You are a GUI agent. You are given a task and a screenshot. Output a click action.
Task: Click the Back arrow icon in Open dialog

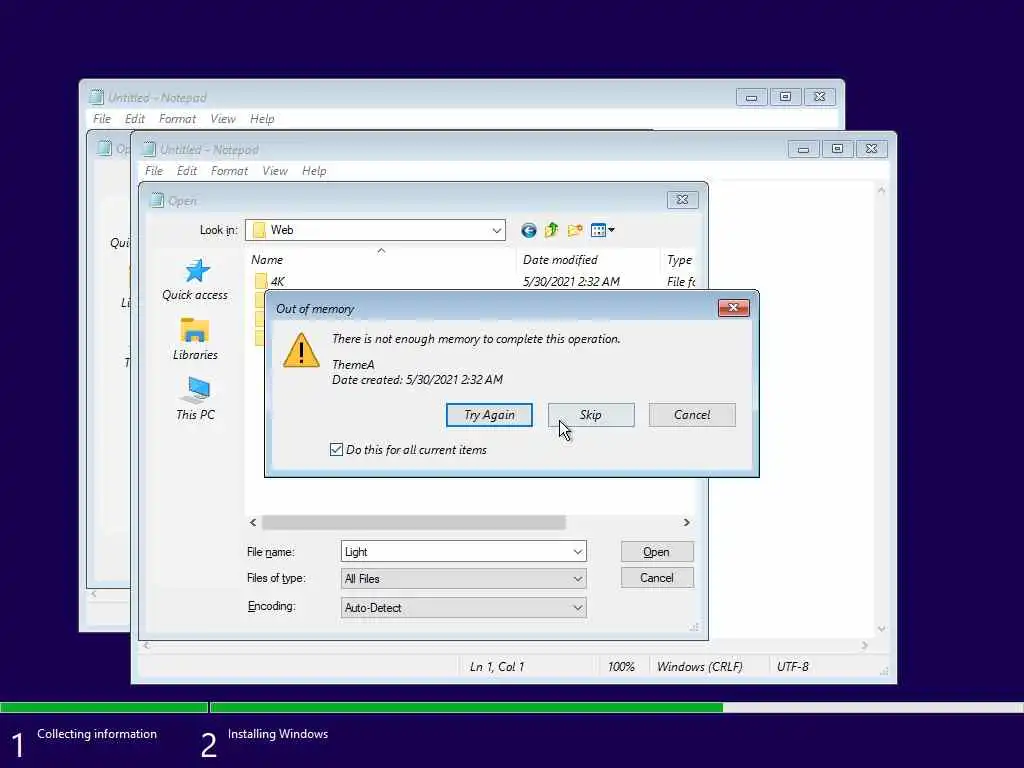(528, 230)
